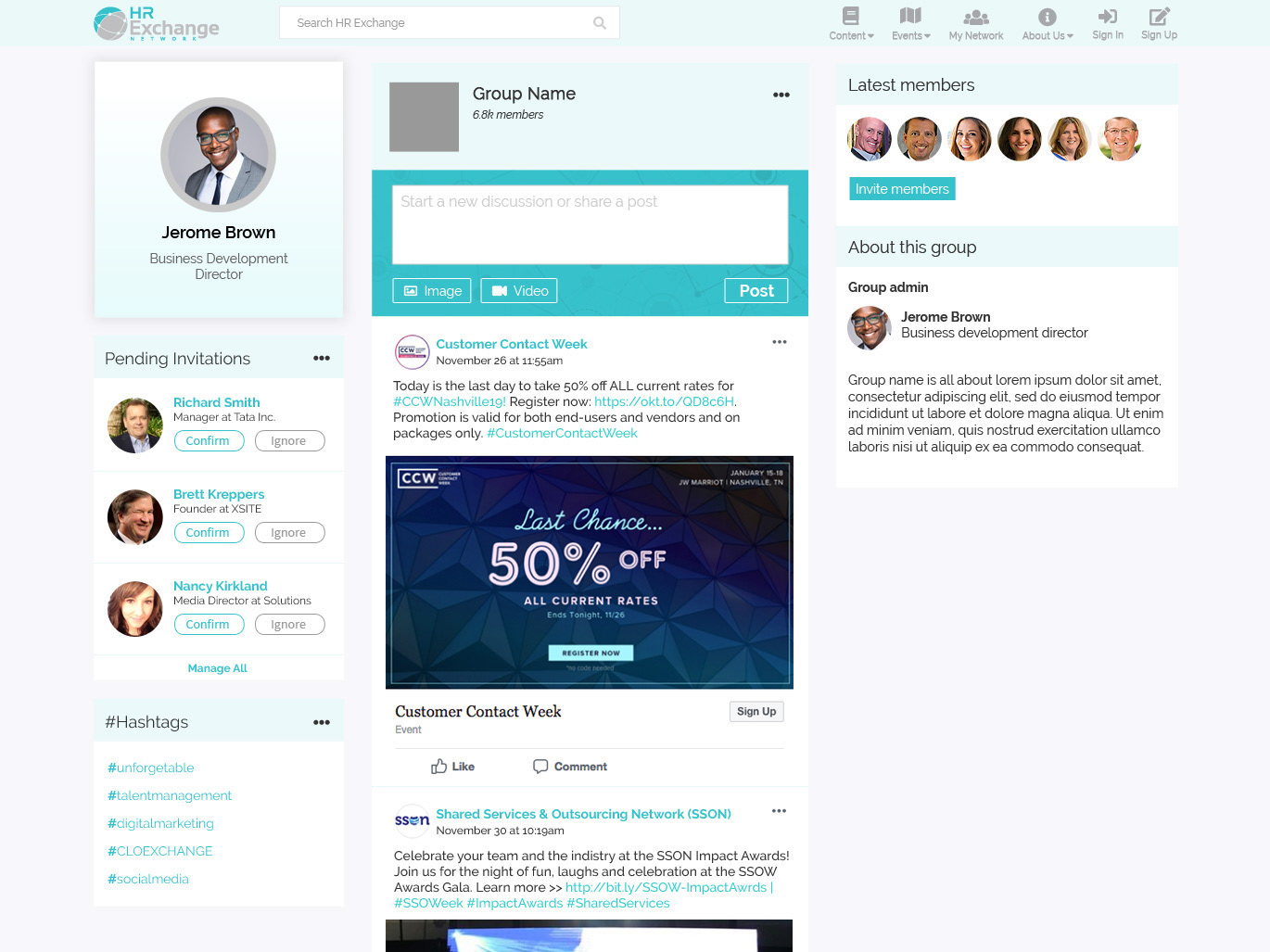Open Brett Kreppers' profile link
Image resolution: width=1270 pixels, height=952 pixels.
point(219,494)
